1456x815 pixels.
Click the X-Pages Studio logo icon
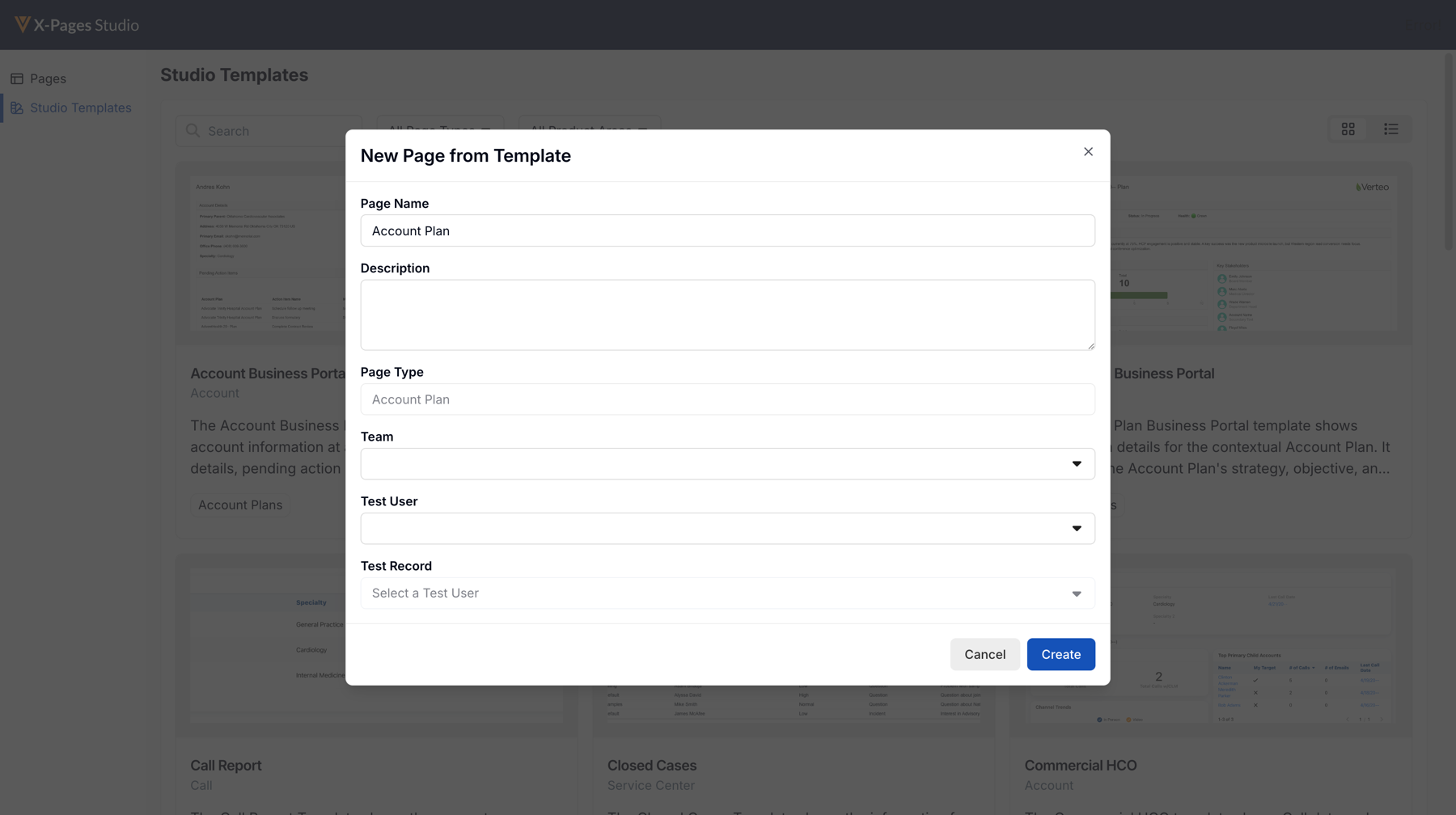[x=22, y=24]
